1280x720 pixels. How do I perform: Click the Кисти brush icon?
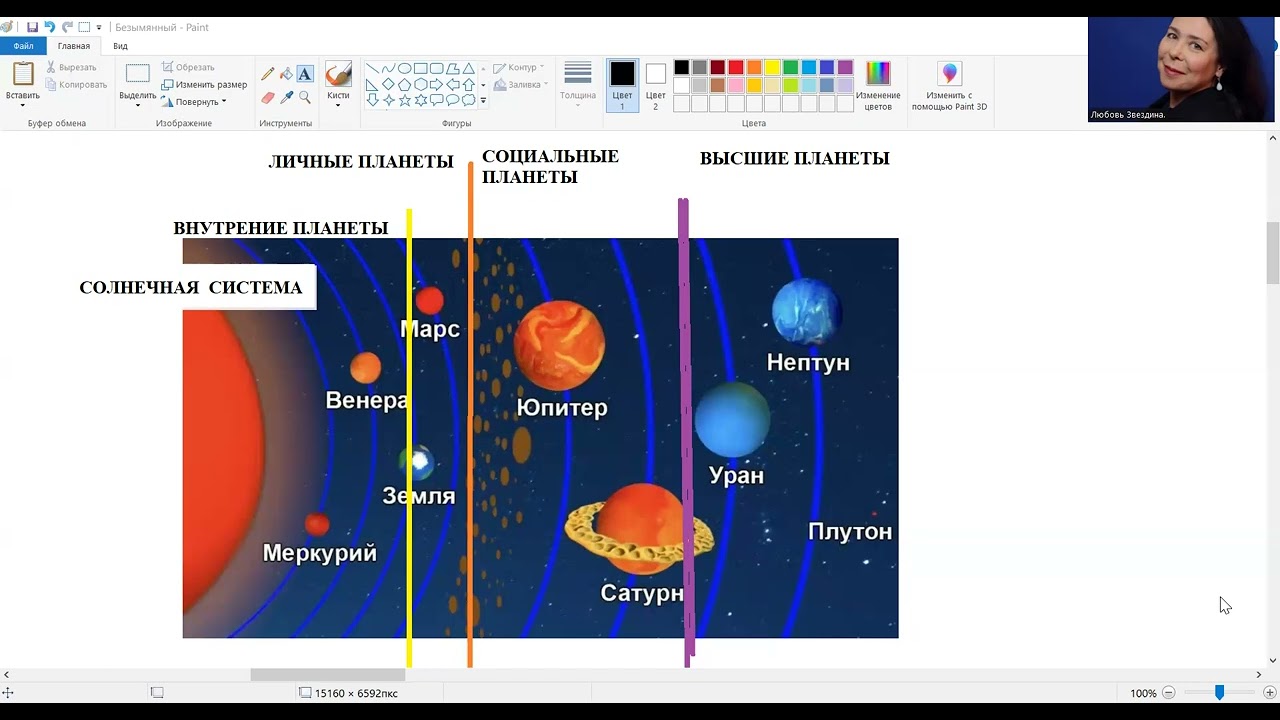338,74
